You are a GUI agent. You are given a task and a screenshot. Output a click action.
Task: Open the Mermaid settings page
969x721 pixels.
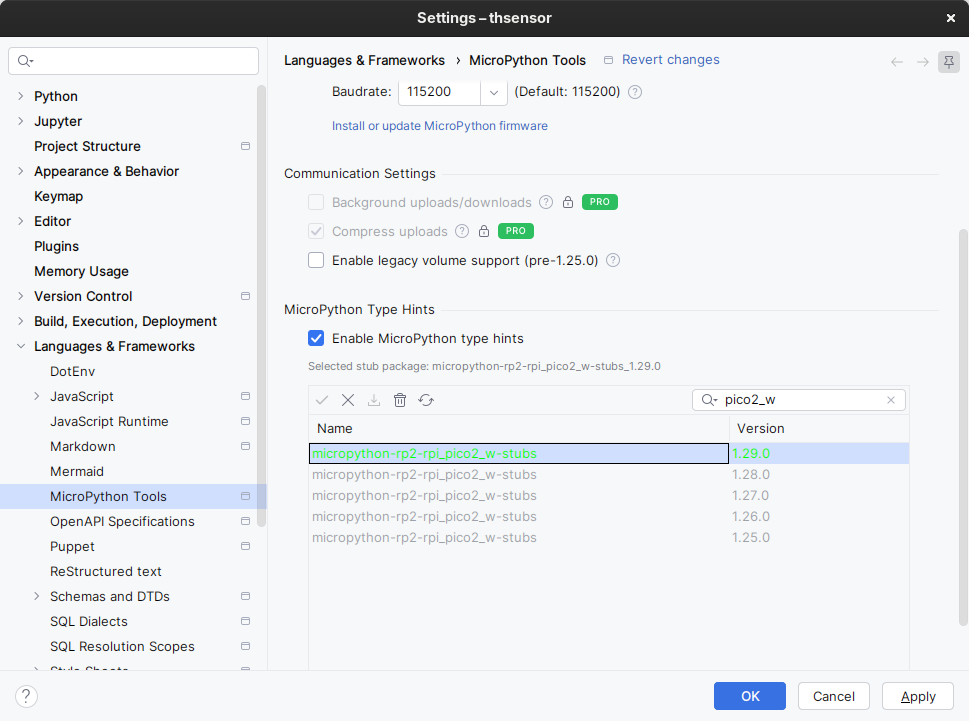(x=77, y=471)
